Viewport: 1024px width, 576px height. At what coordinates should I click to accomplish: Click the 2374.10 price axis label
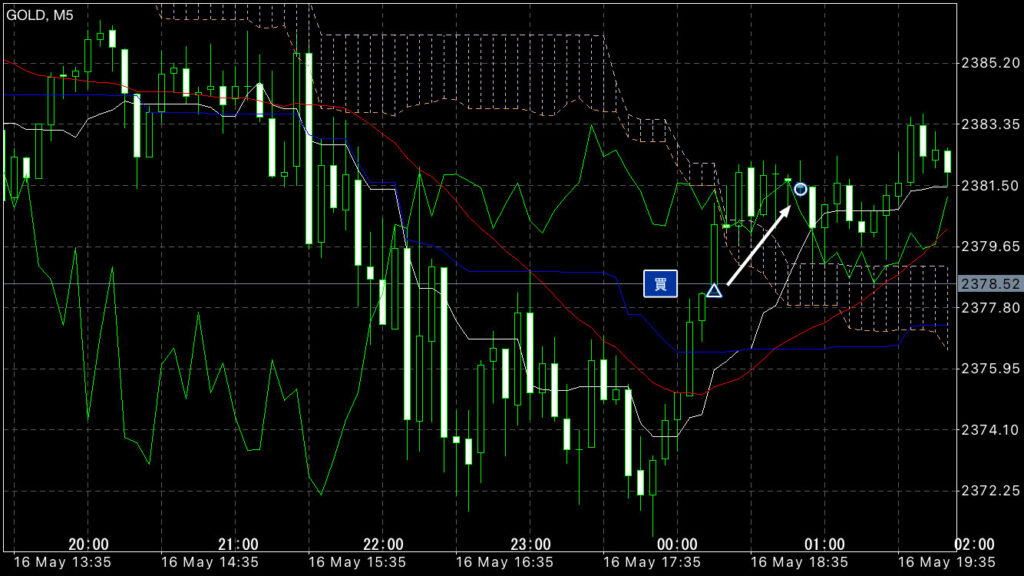988,430
